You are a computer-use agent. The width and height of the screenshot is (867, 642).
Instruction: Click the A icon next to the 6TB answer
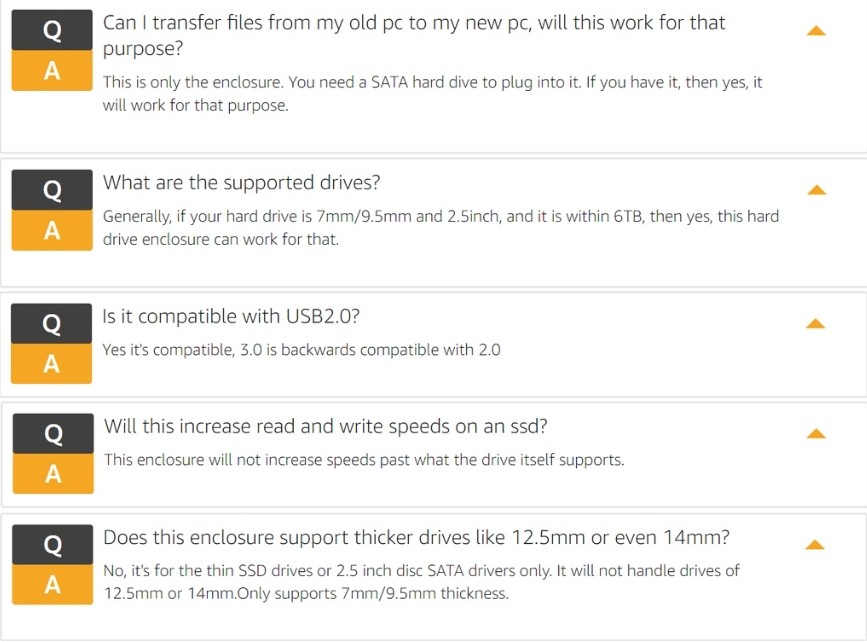pos(52,230)
